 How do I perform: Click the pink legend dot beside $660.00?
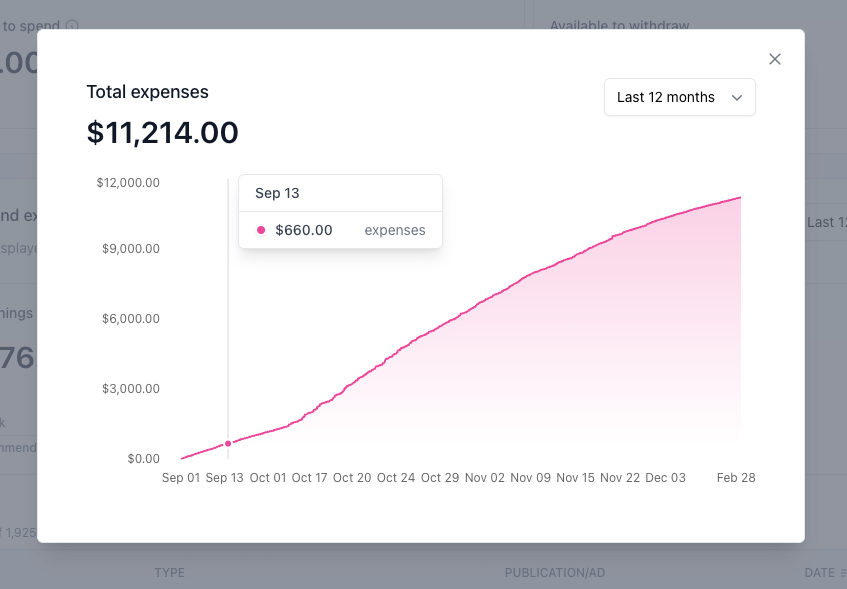261,230
